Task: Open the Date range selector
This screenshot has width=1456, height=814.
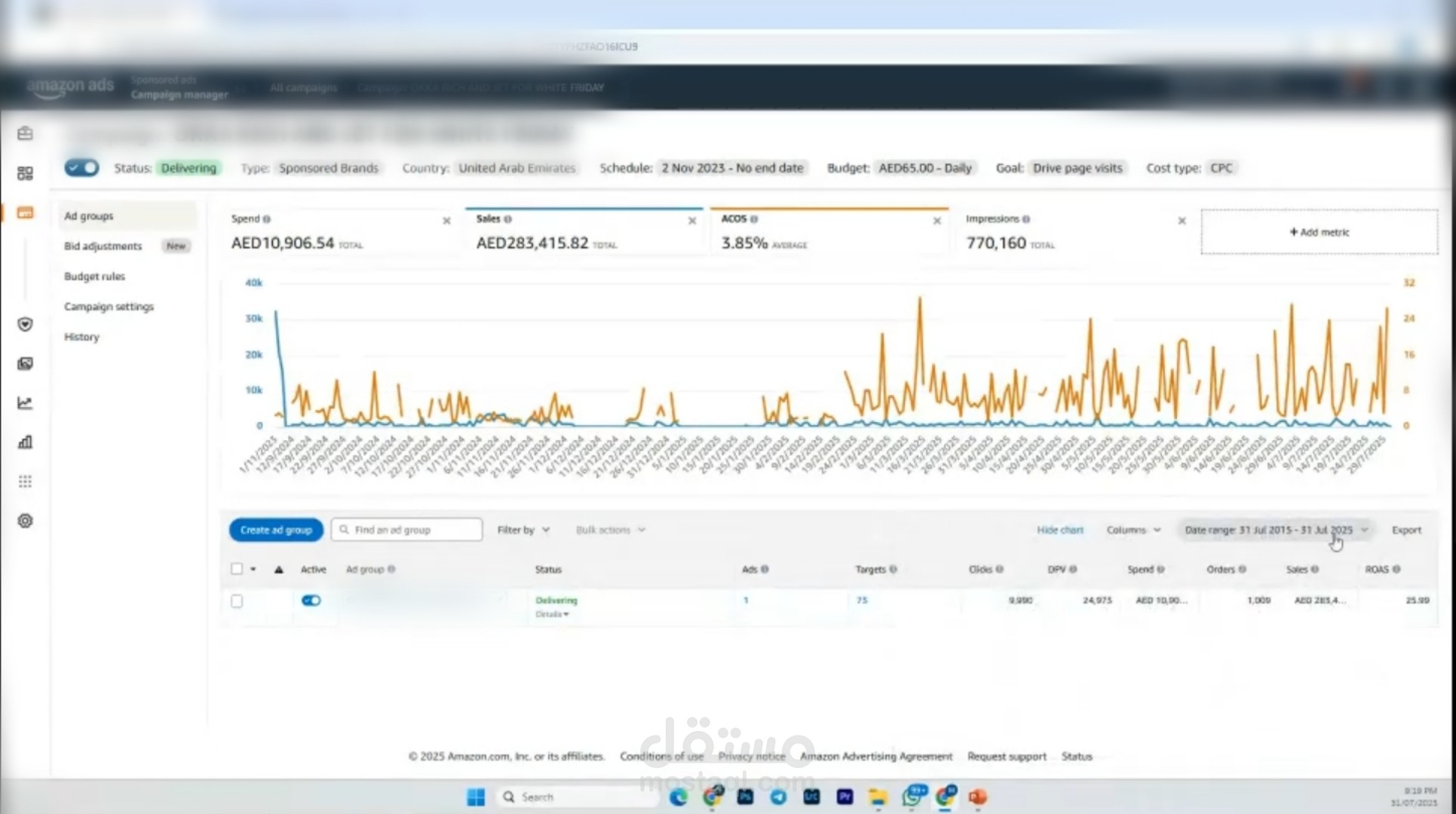Action: (1275, 530)
